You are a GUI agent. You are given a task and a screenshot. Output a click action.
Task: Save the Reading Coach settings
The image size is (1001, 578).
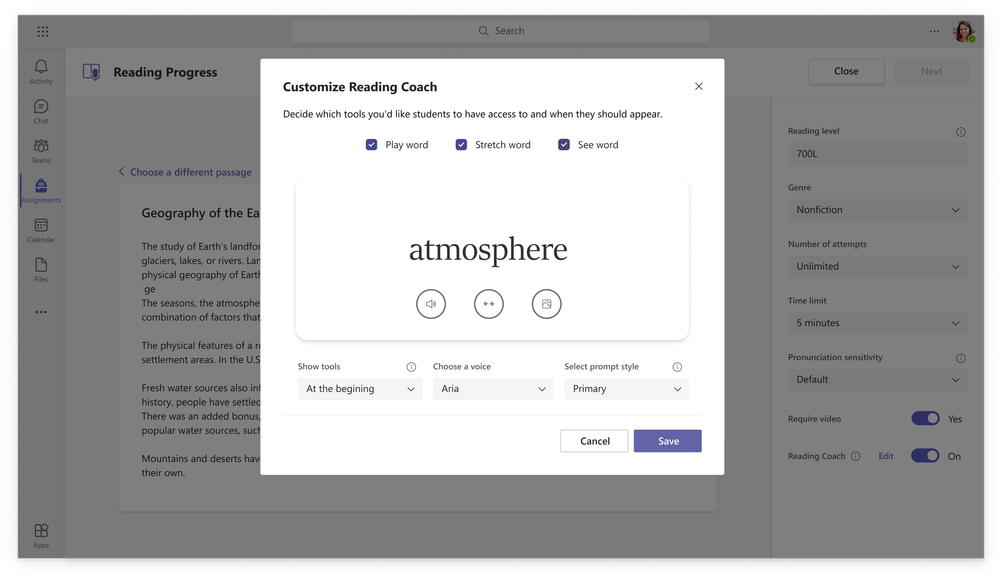[x=668, y=441]
